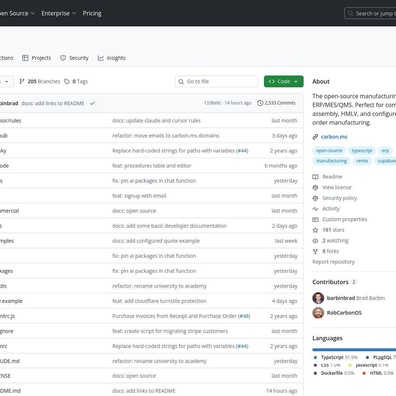View the 8 forks list
396x396 pixels.
(330, 251)
